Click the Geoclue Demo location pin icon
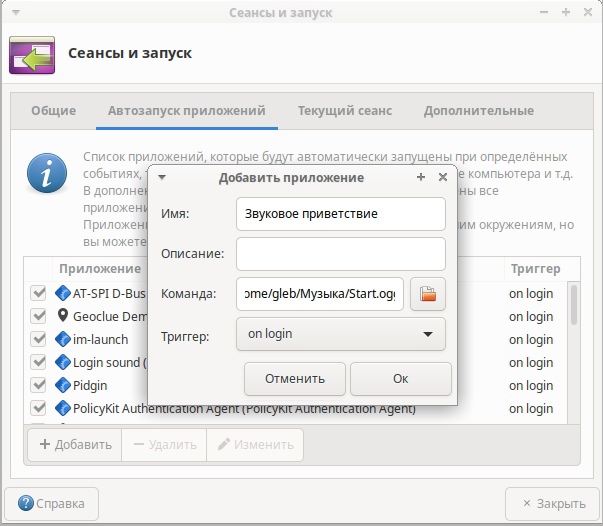The image size is (603, 526). click(63, 316)
